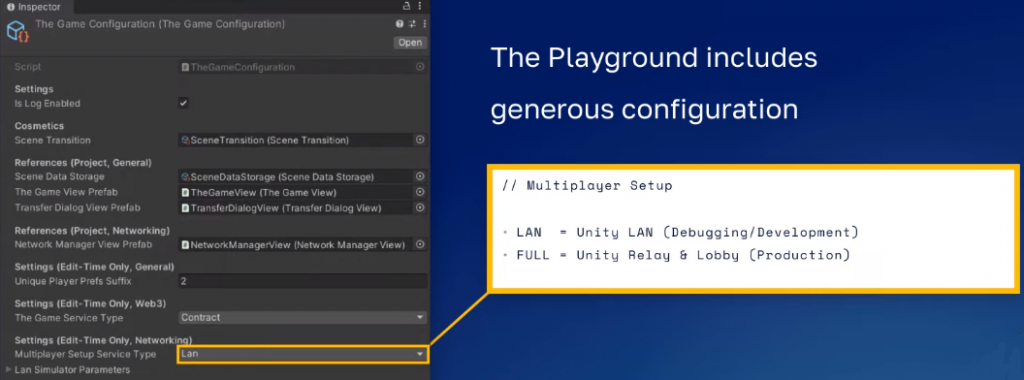Click the preset selector icon in header
The height and width of the screenshot is (380, 1024).
pyautogui.click(x=413, y=24)
